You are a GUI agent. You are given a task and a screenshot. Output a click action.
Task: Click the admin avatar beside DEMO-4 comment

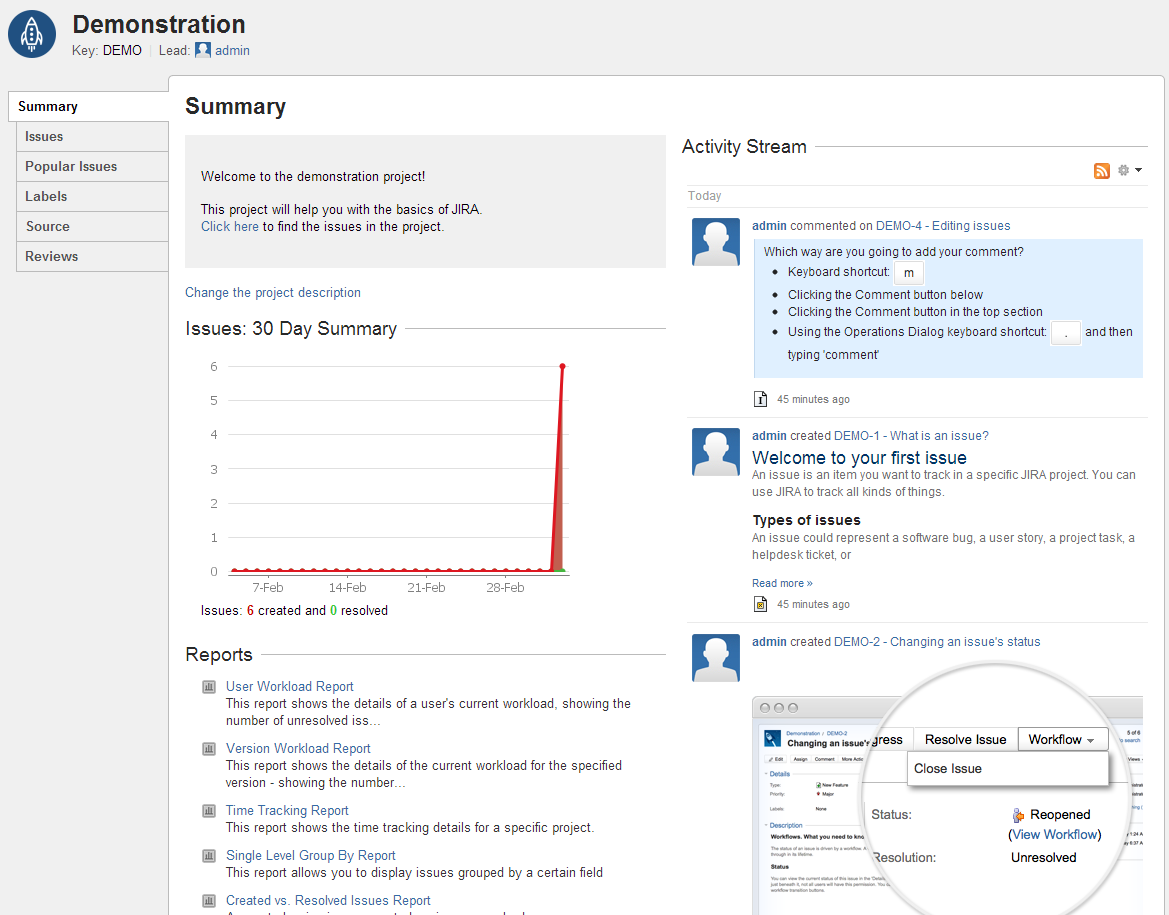point(716,242)
